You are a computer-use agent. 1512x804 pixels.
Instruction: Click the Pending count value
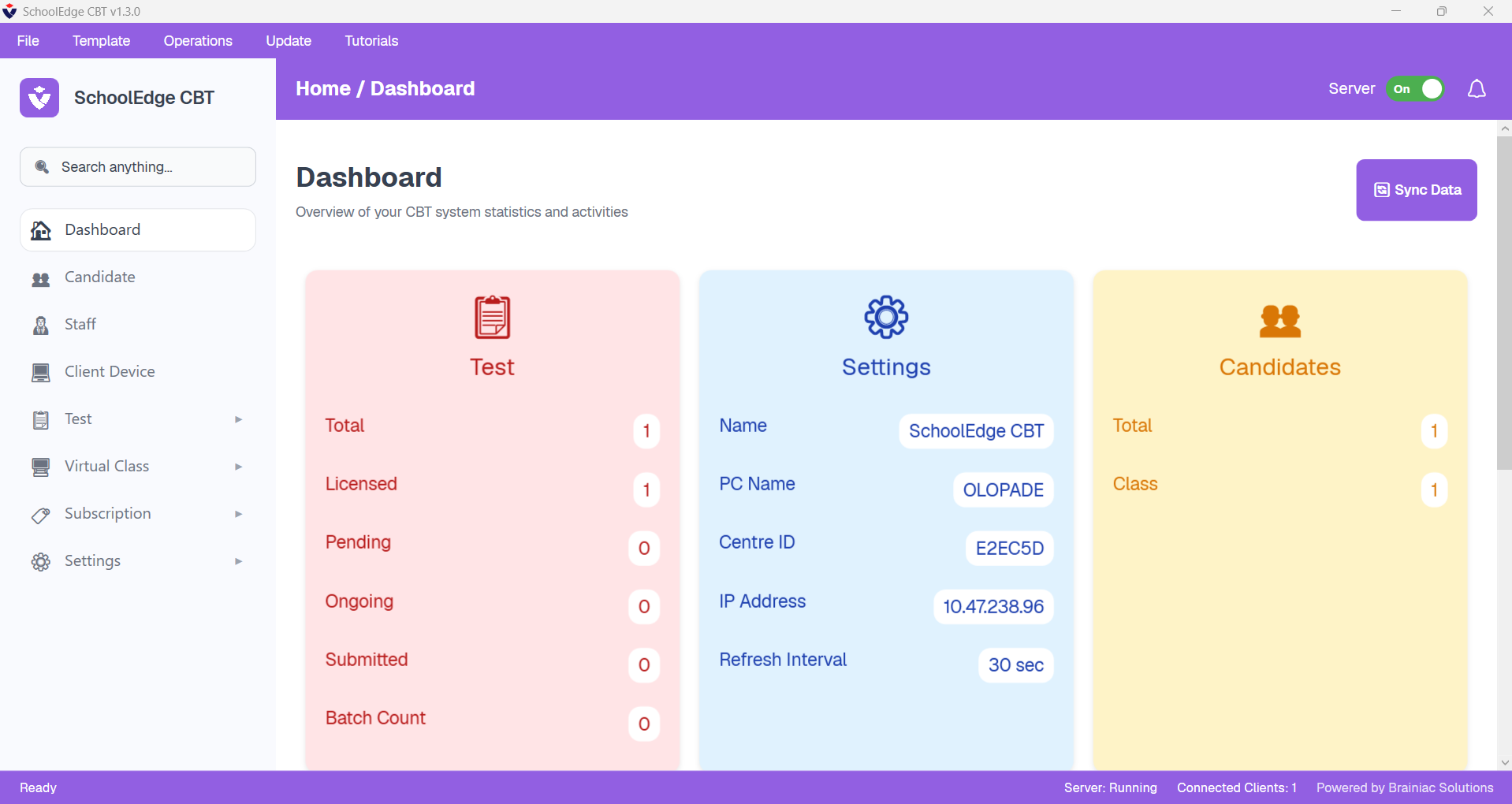click(644, 549)
